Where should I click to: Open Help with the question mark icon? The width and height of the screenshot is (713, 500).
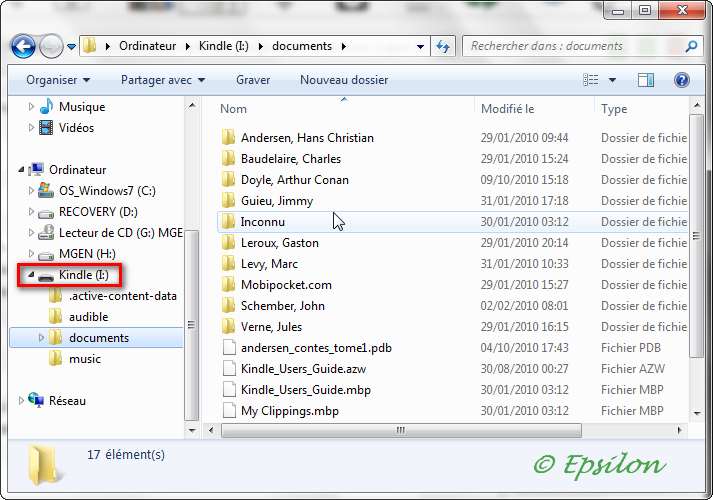point(682,80)
